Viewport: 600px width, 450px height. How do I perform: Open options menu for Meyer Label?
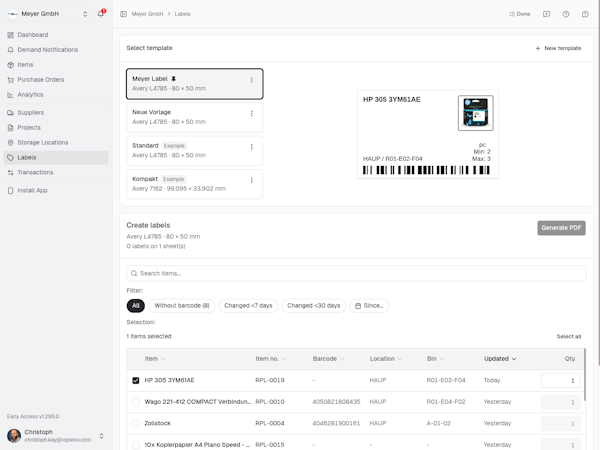point(251,80)
